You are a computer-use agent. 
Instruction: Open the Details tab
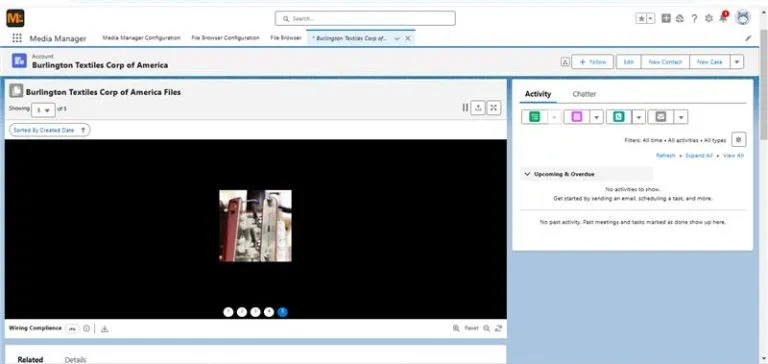pos(75,360)
